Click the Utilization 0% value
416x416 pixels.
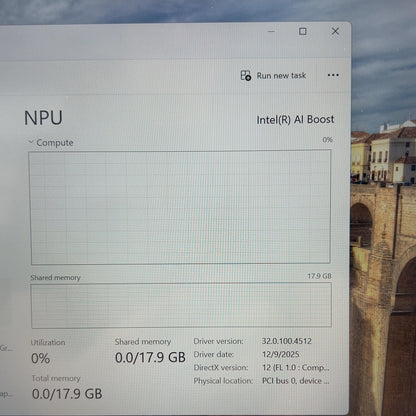40,359
